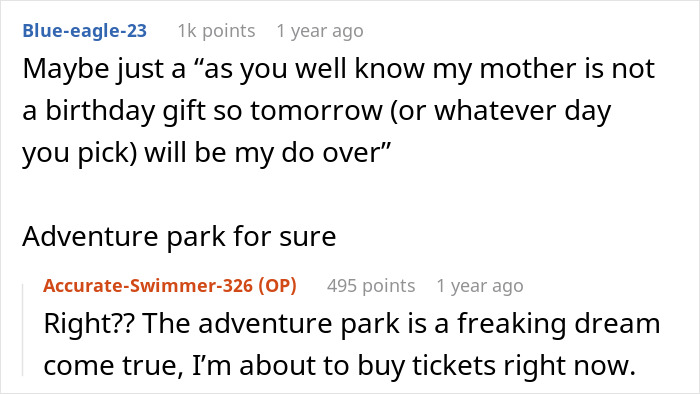Screen dimensions: 700x394
Task: Click the line 'you pick) will be my do over'
Action: tap(206, 153)
